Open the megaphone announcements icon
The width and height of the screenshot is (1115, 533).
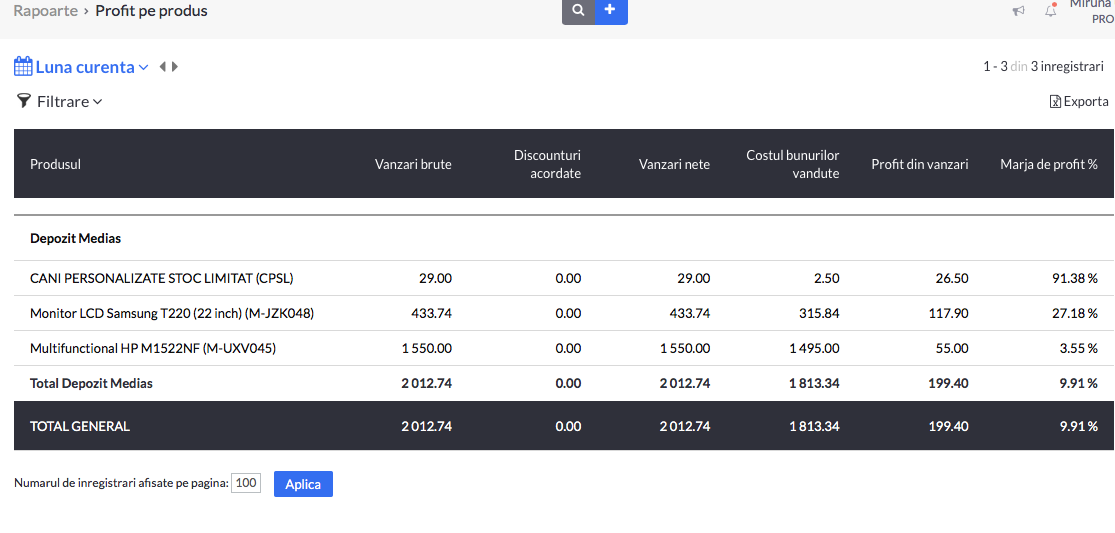click(x=1019, y=11)
